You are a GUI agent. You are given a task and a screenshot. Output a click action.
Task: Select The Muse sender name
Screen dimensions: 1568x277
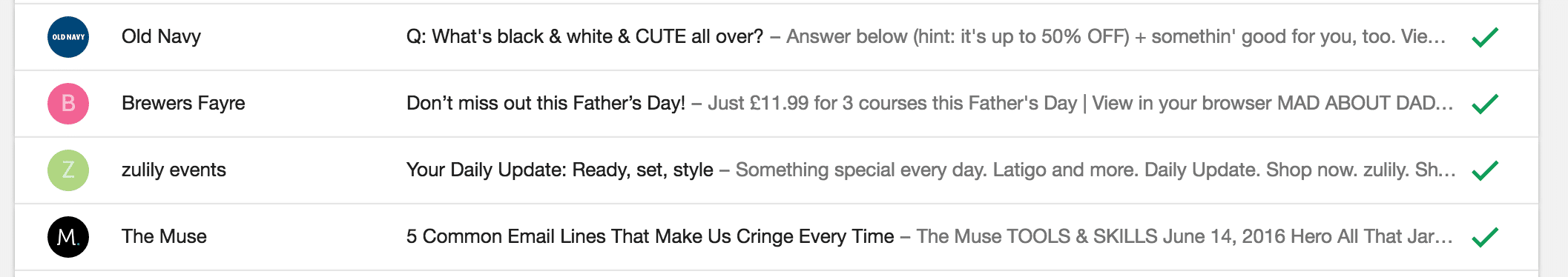(x=164, y=237)
